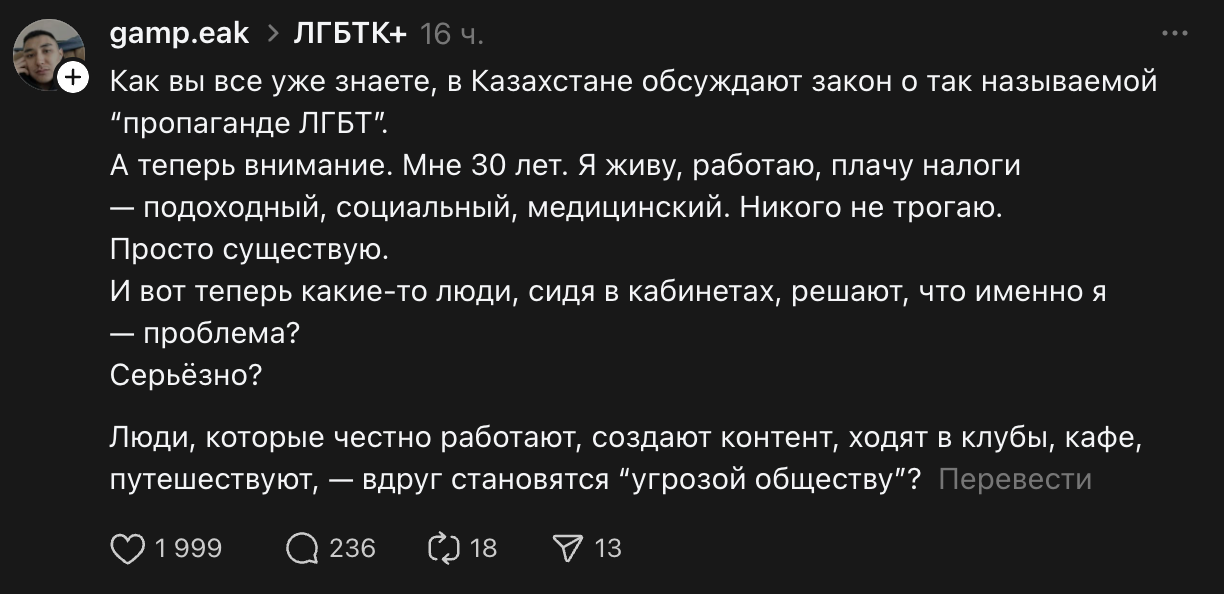Image resolution: width=1224 pixels, height=594 pixels.
Task: Open comments via the speech bubble icon
Action: 302,548
